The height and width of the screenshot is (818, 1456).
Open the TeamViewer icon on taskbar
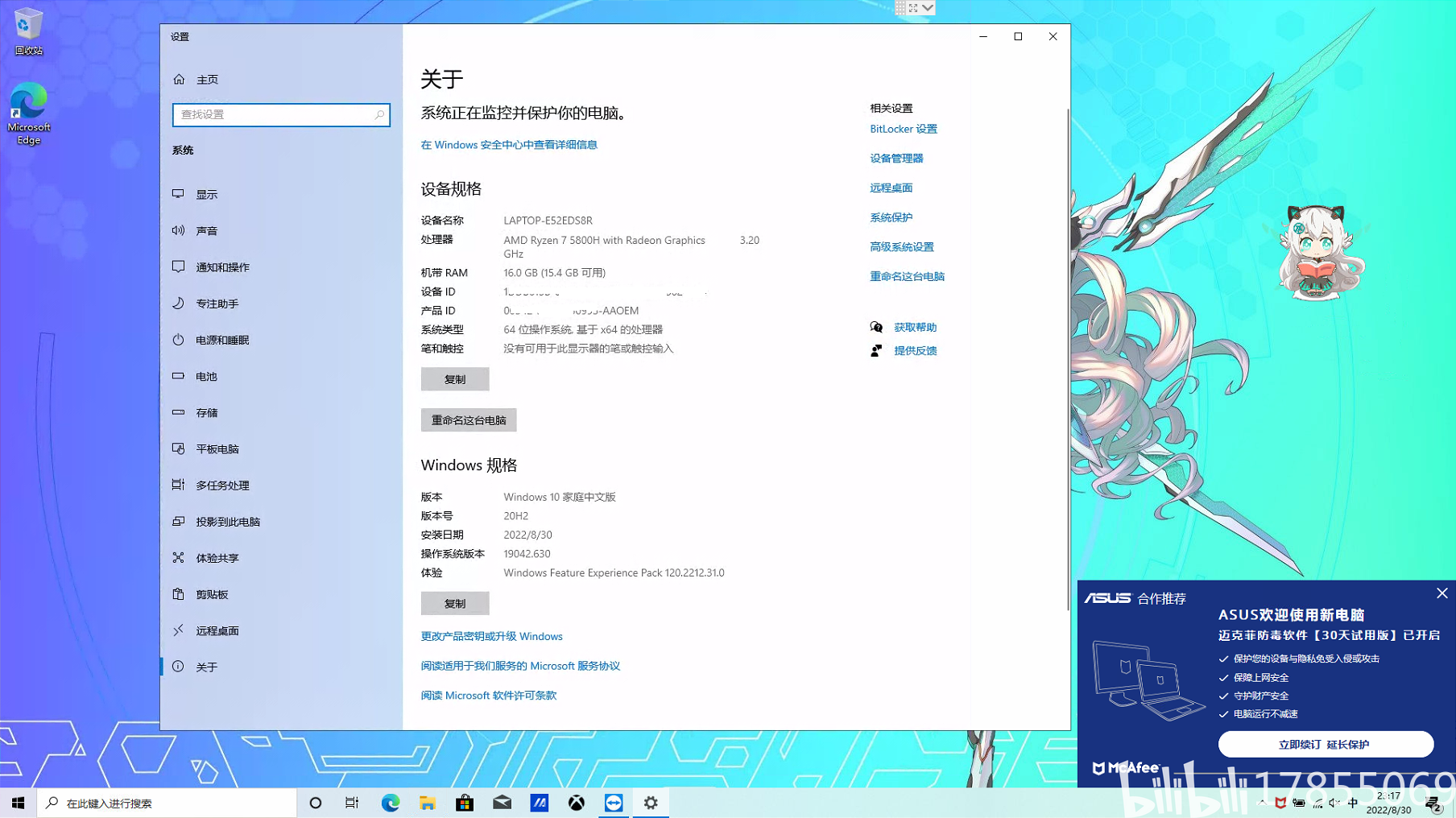point(614,803)
